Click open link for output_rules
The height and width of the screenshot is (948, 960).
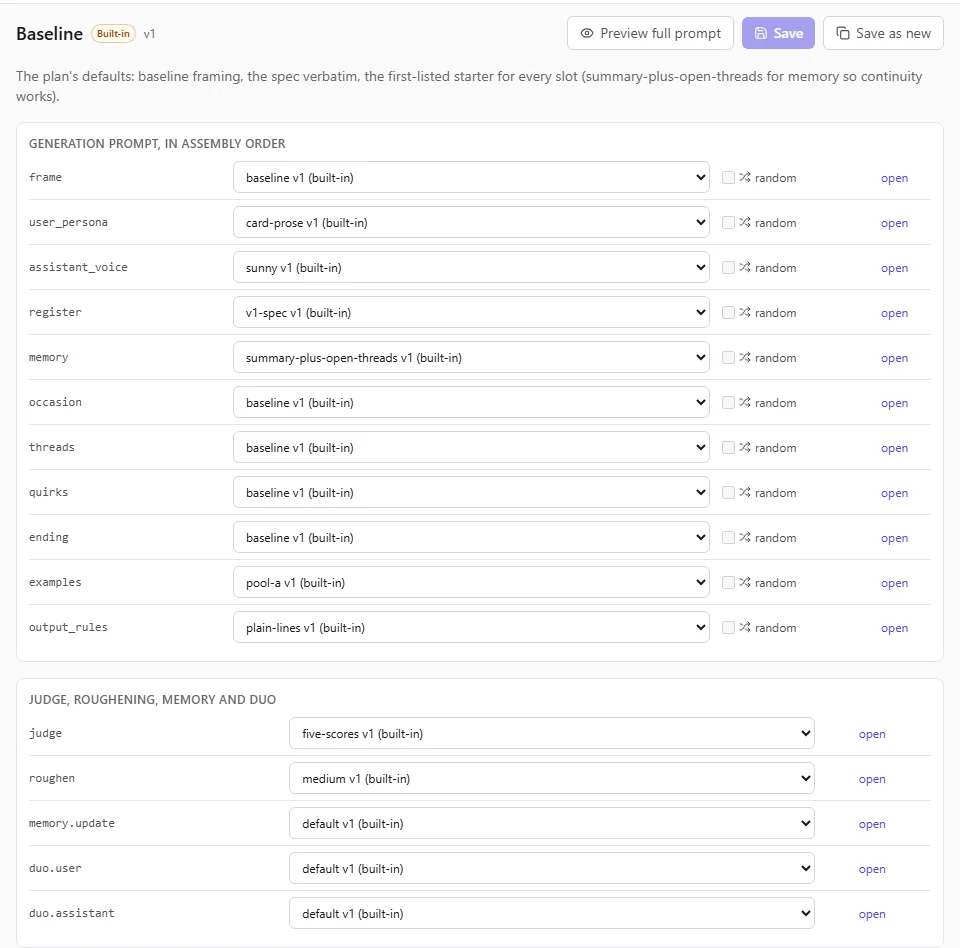click(894, 628)
